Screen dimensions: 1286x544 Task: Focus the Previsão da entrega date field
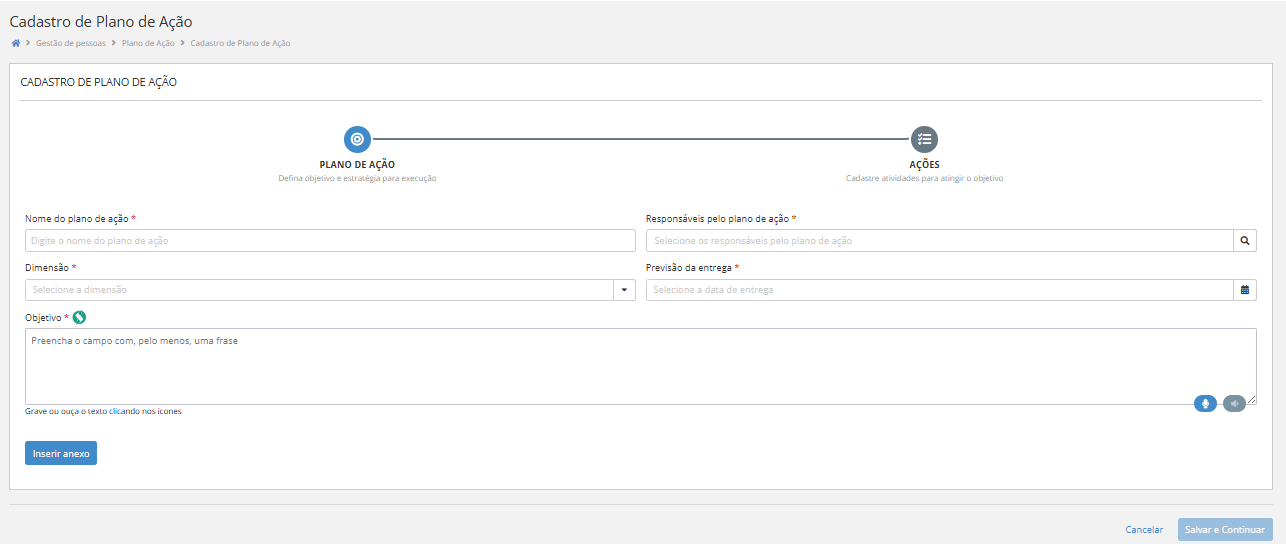pos(939,290)
